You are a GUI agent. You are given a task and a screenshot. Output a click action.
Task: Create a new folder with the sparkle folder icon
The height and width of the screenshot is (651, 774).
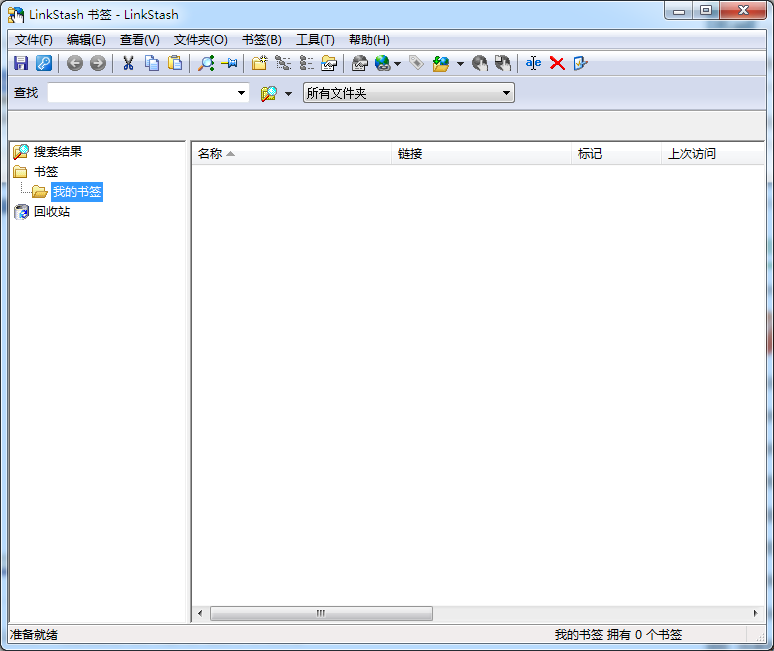pos(260,63)
